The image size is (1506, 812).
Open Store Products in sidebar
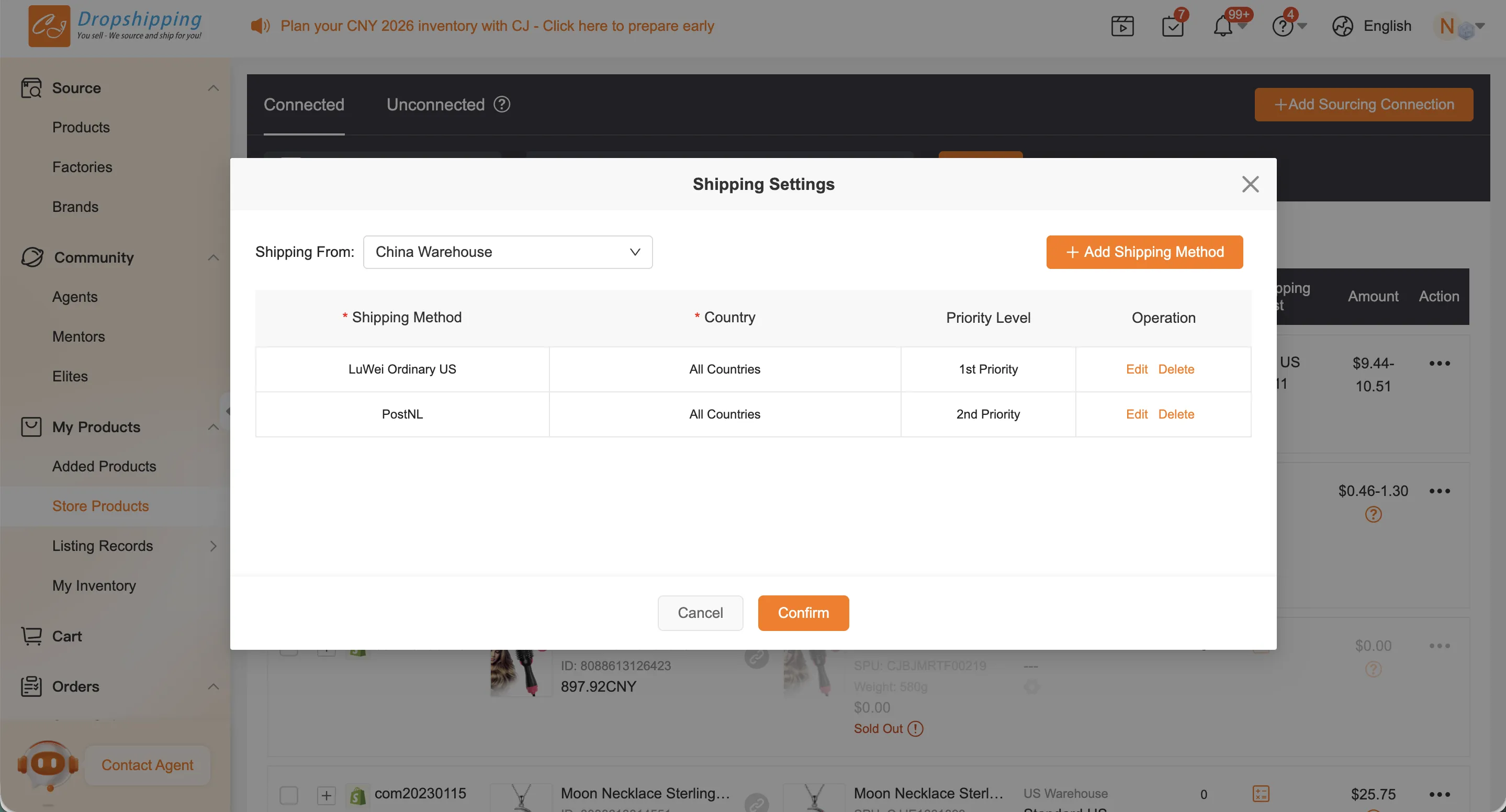pos(100,506)
